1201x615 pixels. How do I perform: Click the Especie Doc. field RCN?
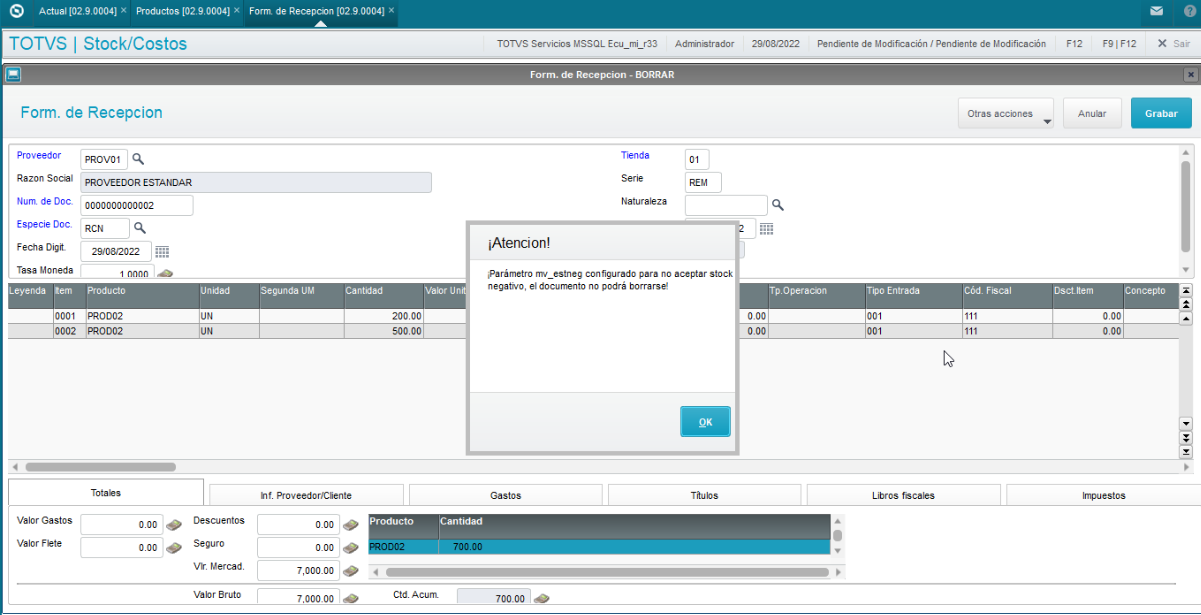[105, 228]
